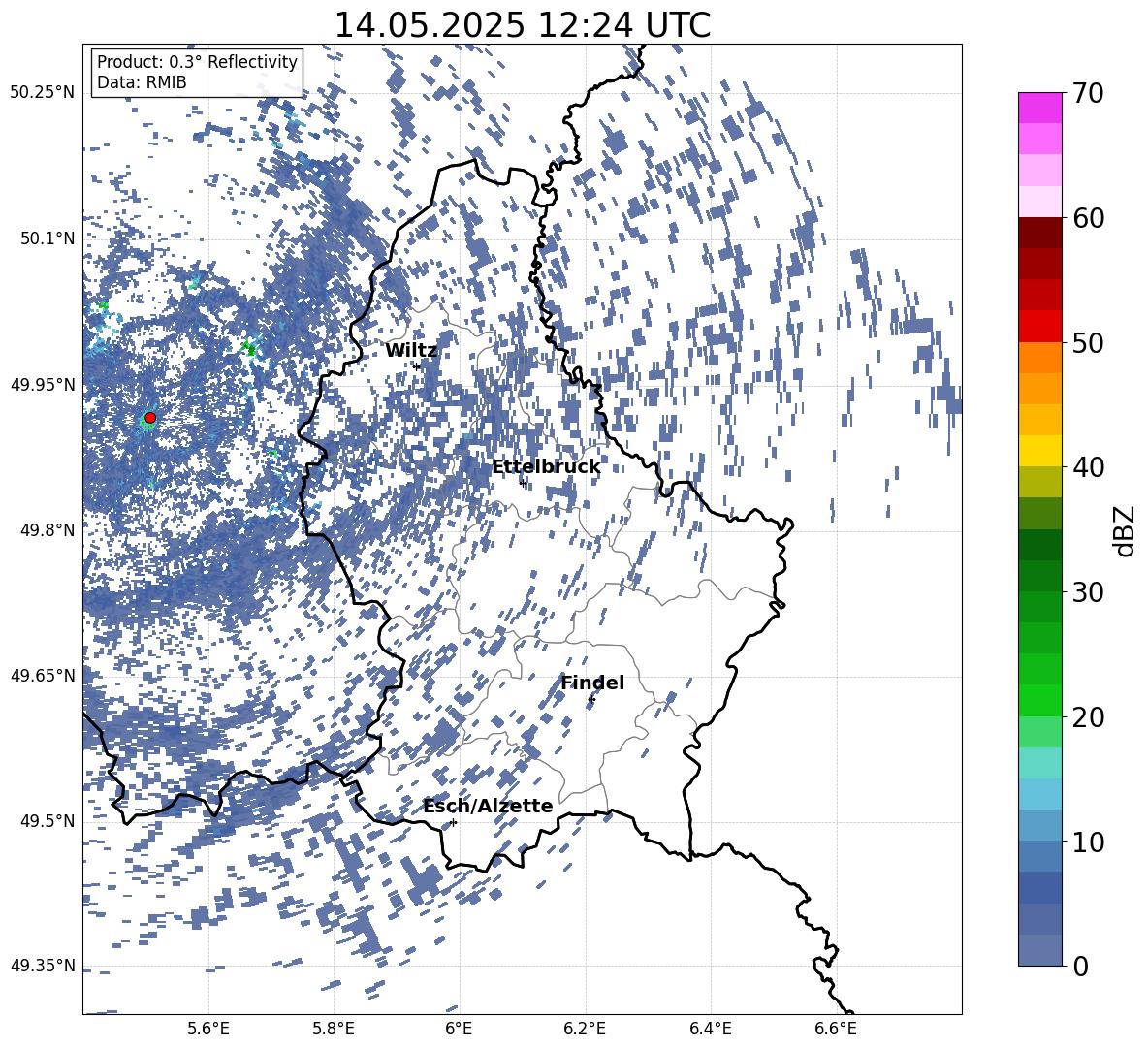Click the 49.5°N latitude label
The width and height of the screenshot is (1148, 1048).
point(48,821)
